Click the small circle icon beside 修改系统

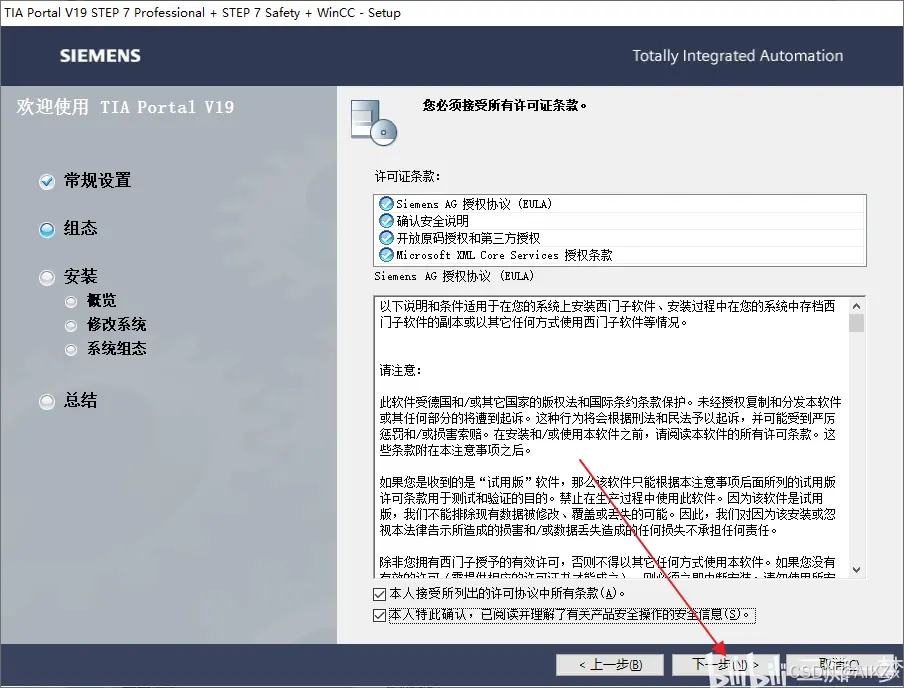click(71, 326)
